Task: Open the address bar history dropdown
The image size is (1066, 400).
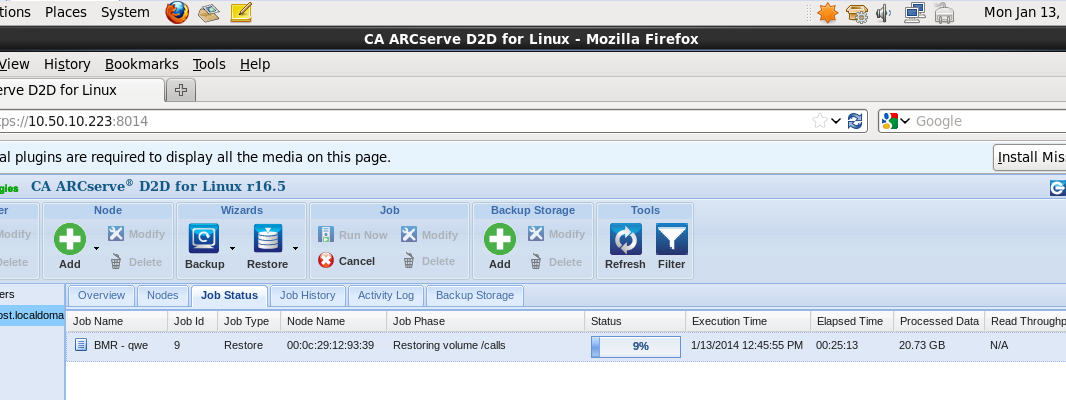Action: coord(836,121)
